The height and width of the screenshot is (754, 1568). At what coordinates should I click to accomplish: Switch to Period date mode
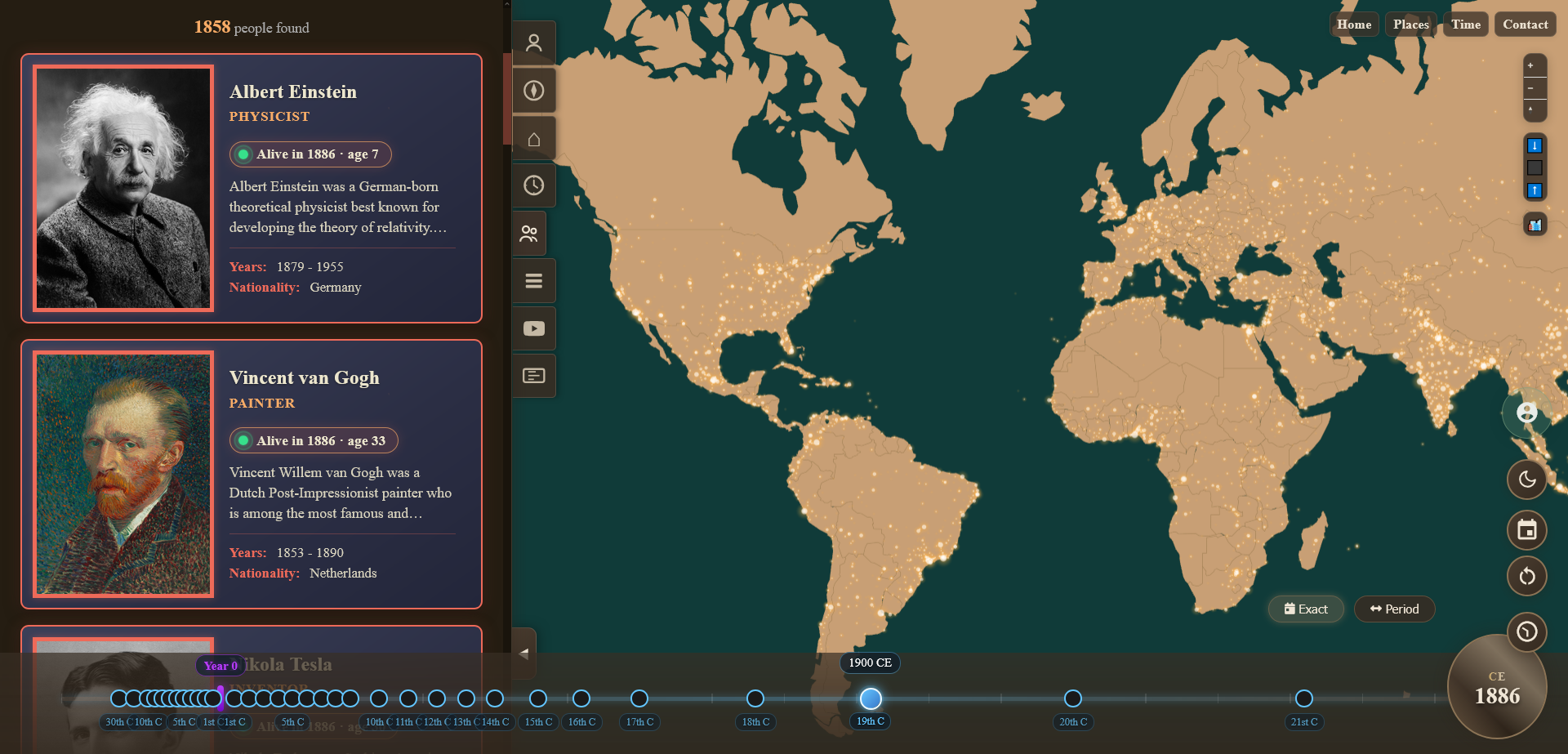(x=1394, y=609)
